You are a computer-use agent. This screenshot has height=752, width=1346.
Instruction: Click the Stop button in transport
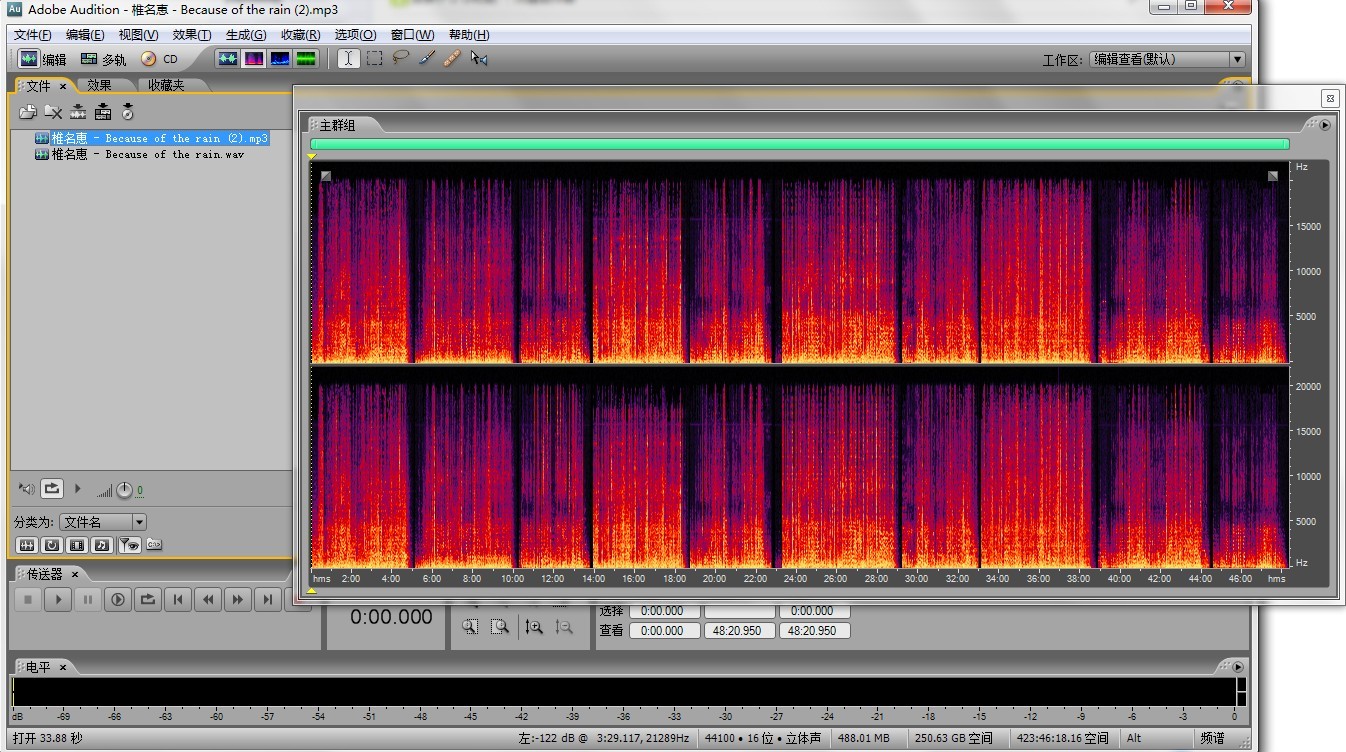pos(28,599)
